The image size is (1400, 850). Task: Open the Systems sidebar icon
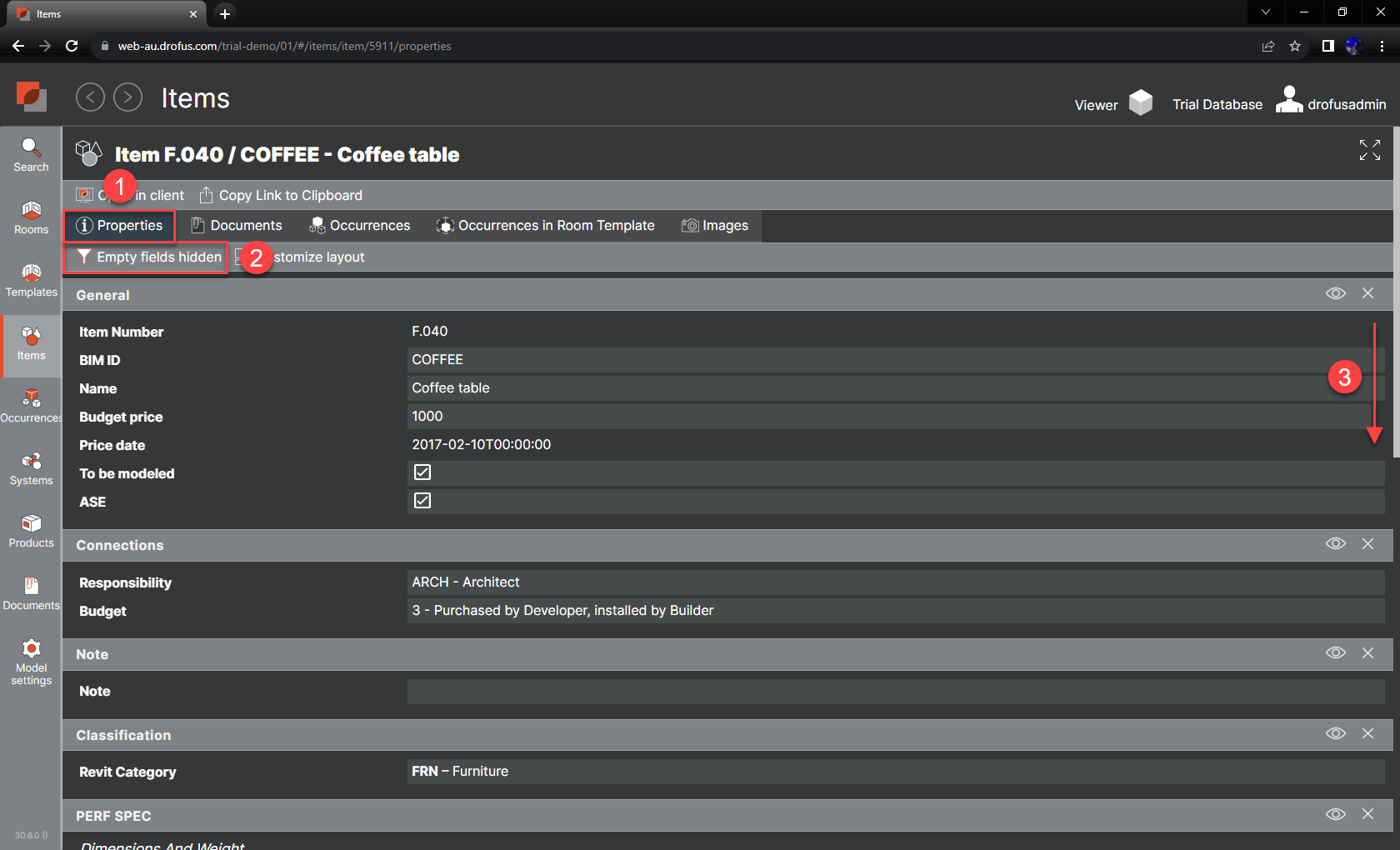click(x=31, y=468)
